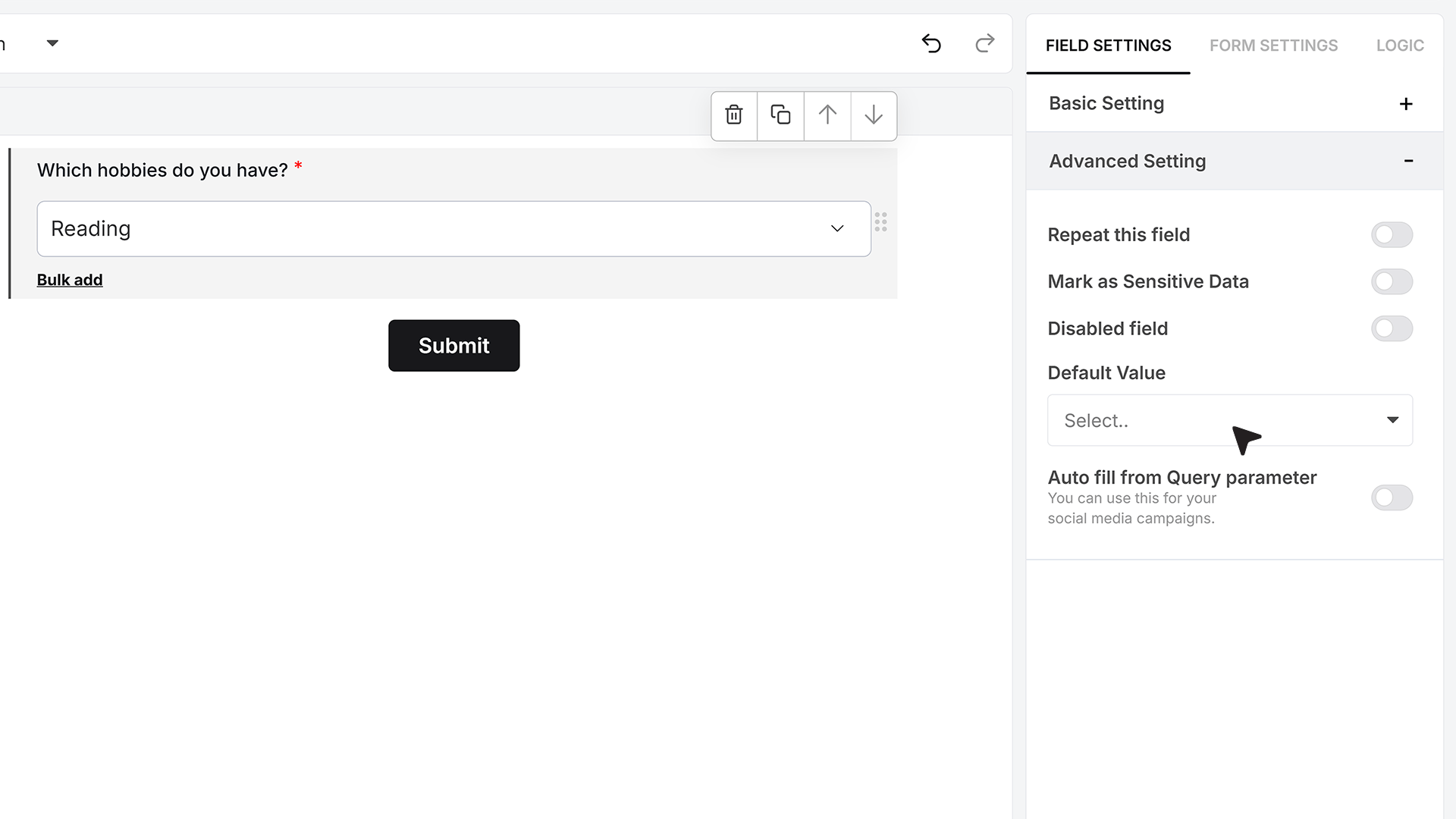
Task: Click the Default Value label
Action: coord(1106,373)
